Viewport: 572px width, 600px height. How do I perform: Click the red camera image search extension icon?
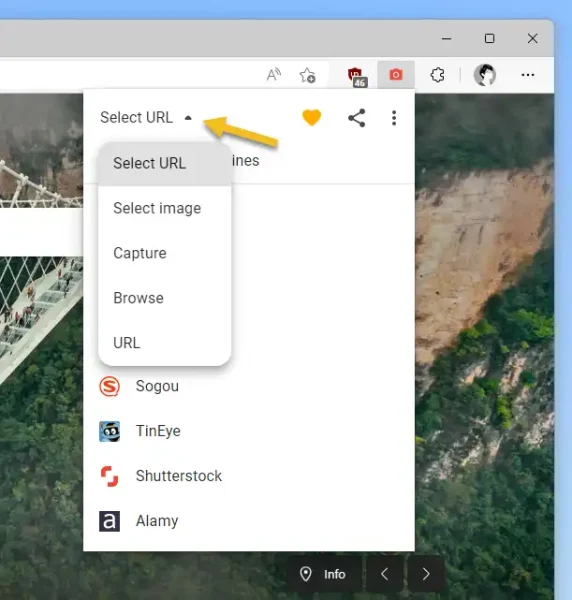396,75
